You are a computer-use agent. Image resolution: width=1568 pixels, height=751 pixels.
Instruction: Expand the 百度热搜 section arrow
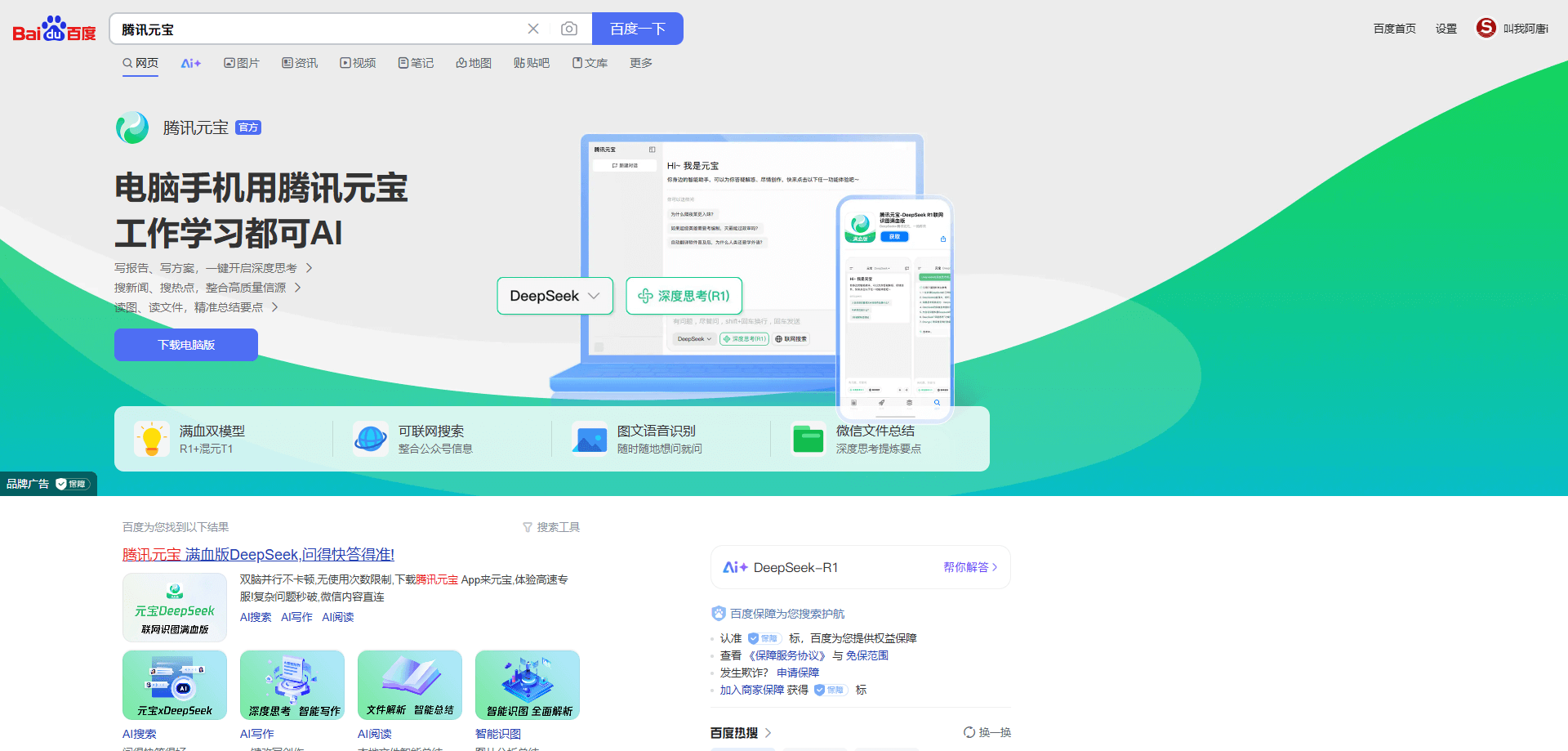coord(768,733)
